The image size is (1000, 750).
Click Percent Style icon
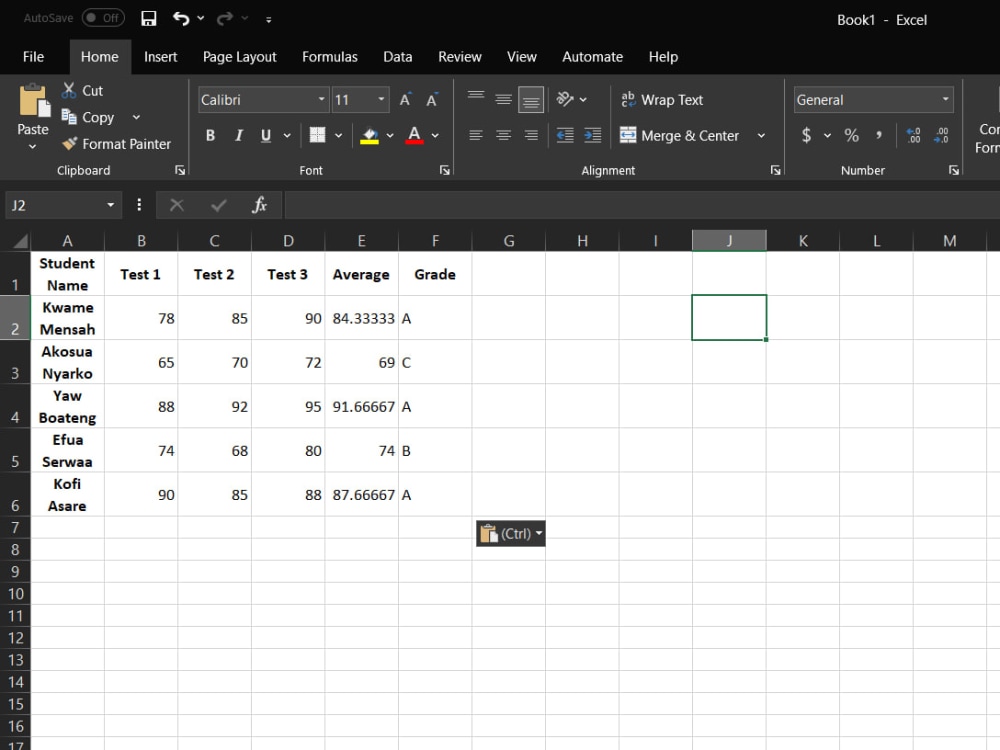click(x=851, y=135)
